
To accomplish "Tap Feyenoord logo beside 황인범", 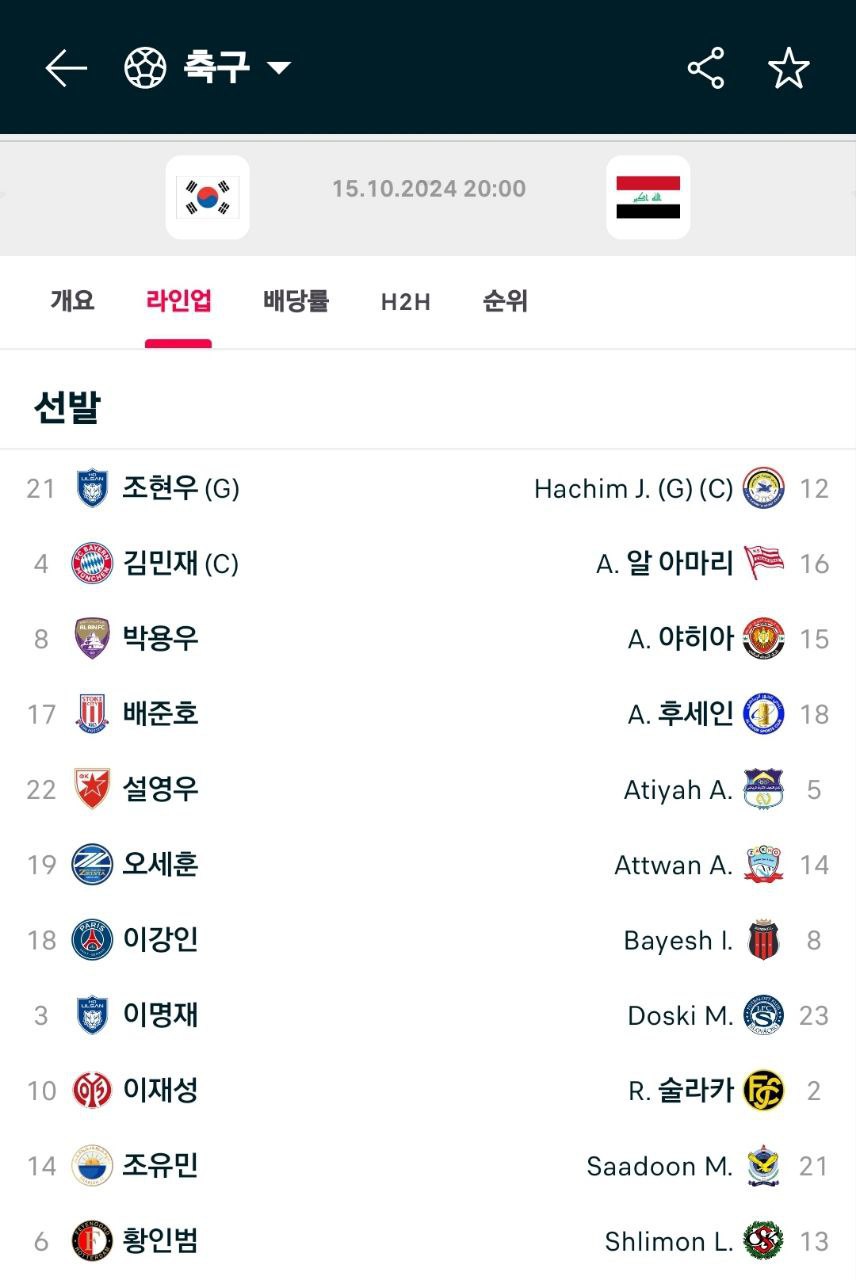I will pyautogui.click(x=92, y=1241).
